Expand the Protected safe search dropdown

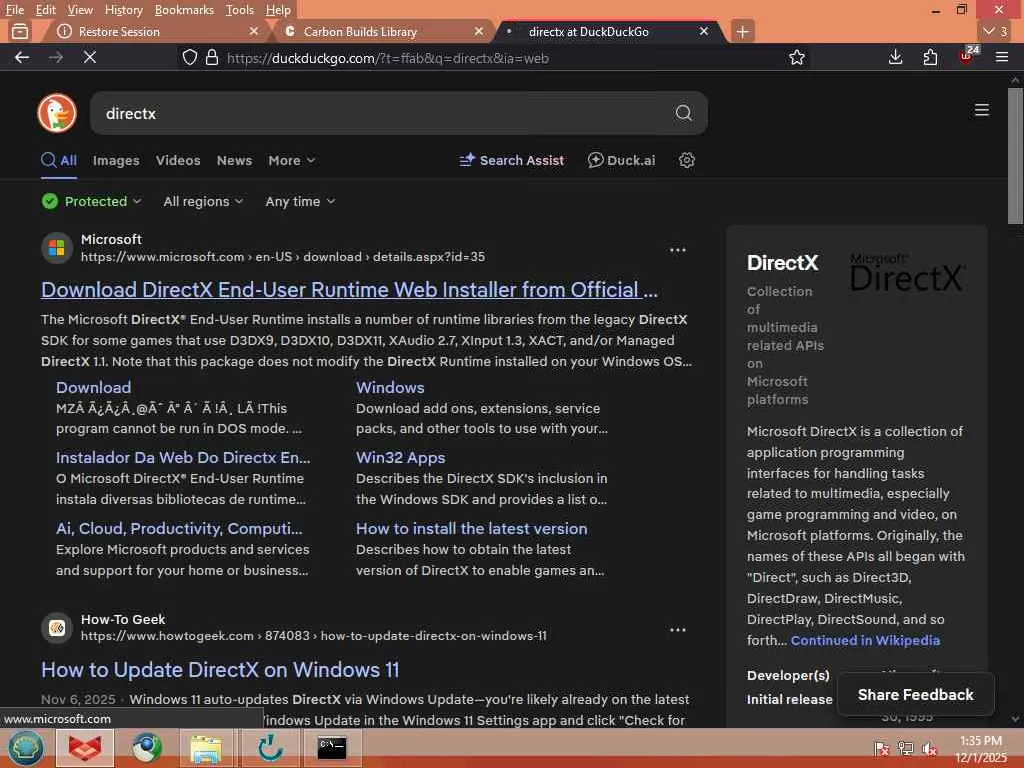click(91, 201)
